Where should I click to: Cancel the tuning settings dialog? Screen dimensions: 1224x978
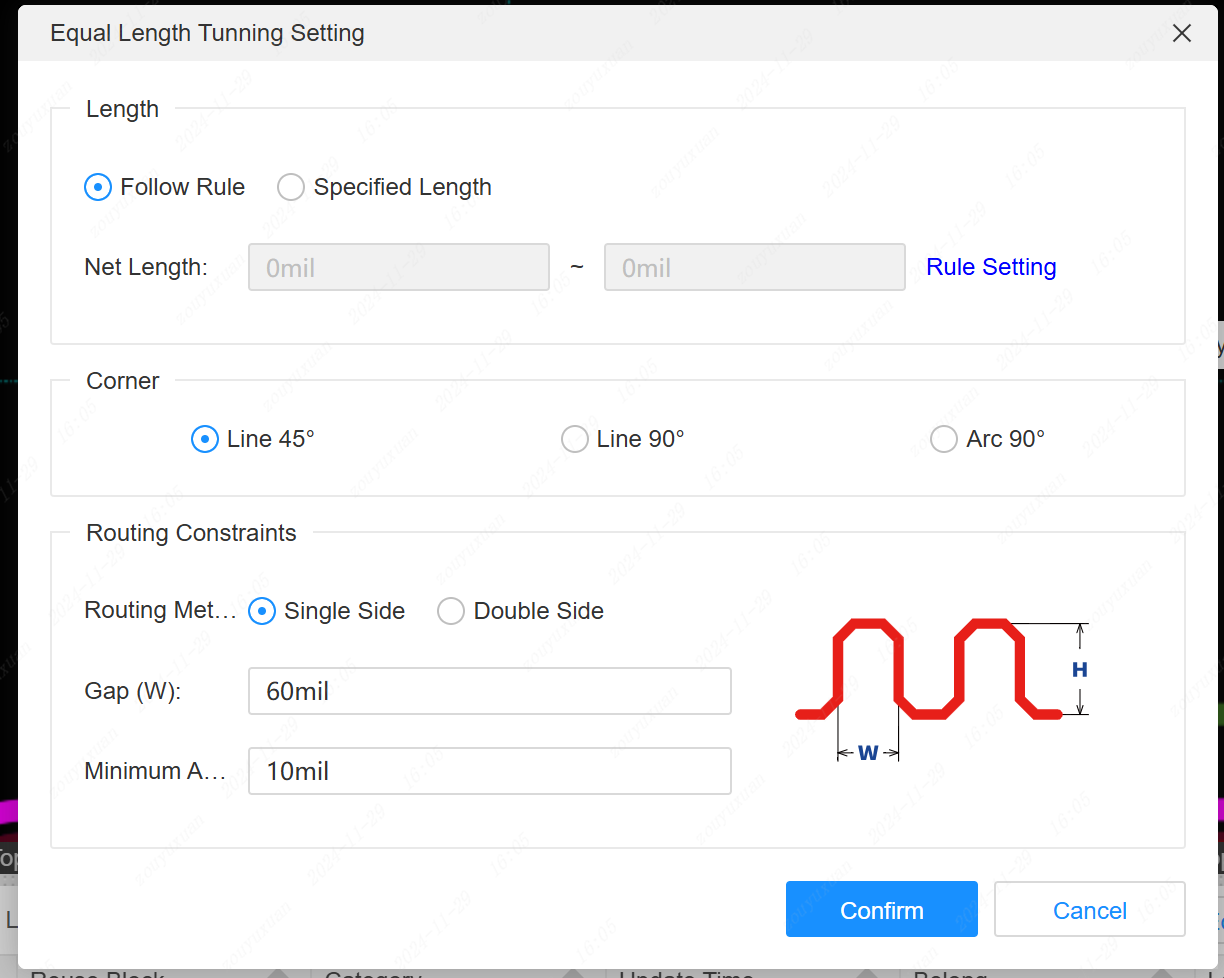coord(1089,910)
